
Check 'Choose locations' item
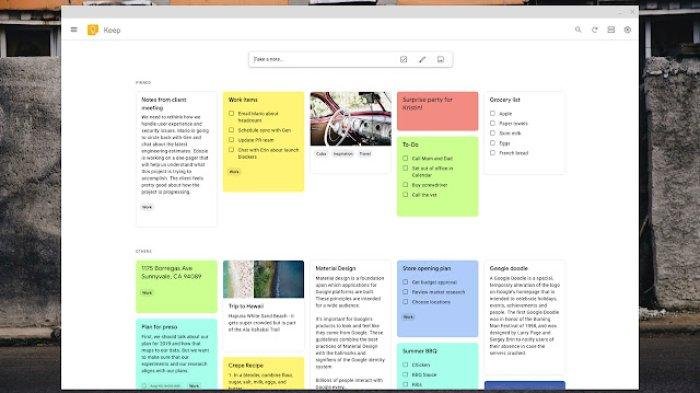405,302
